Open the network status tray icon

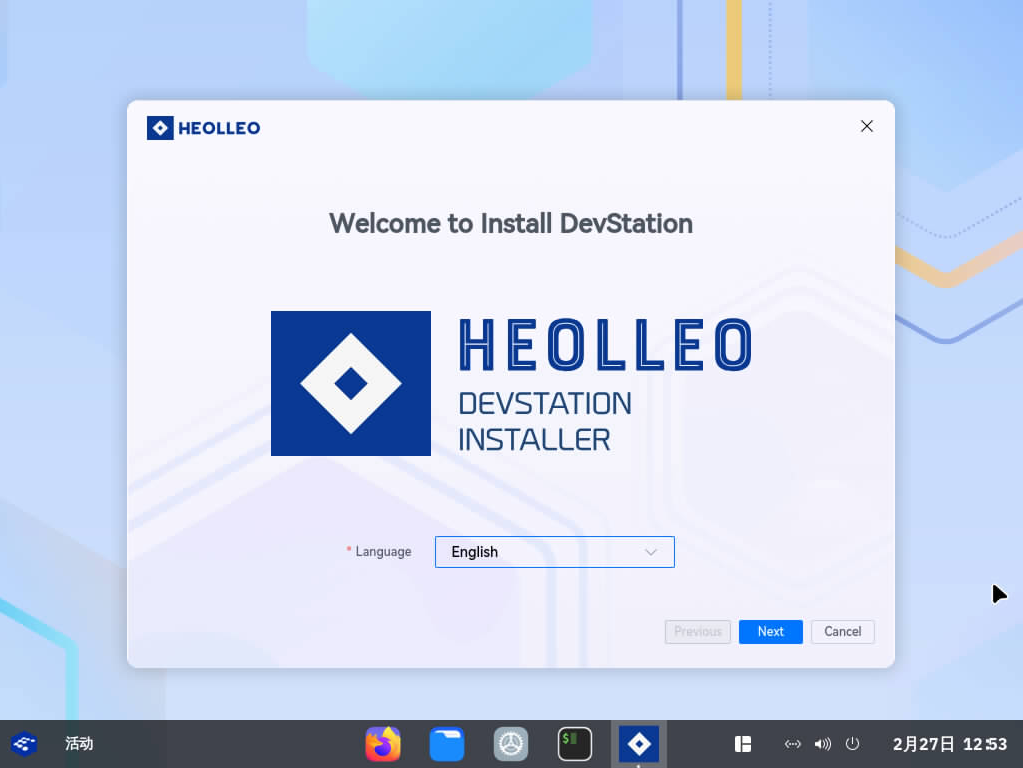coord(793,744)
